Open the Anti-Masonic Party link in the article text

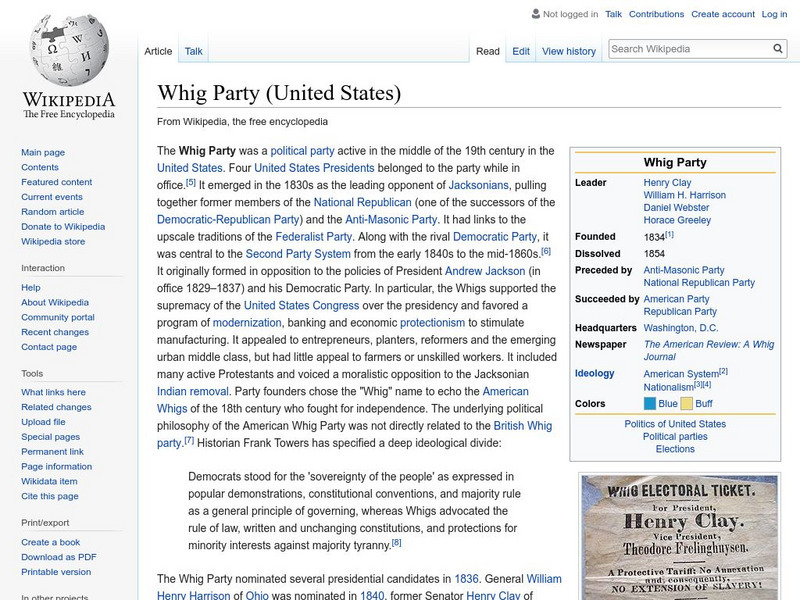tap(391, 219)
